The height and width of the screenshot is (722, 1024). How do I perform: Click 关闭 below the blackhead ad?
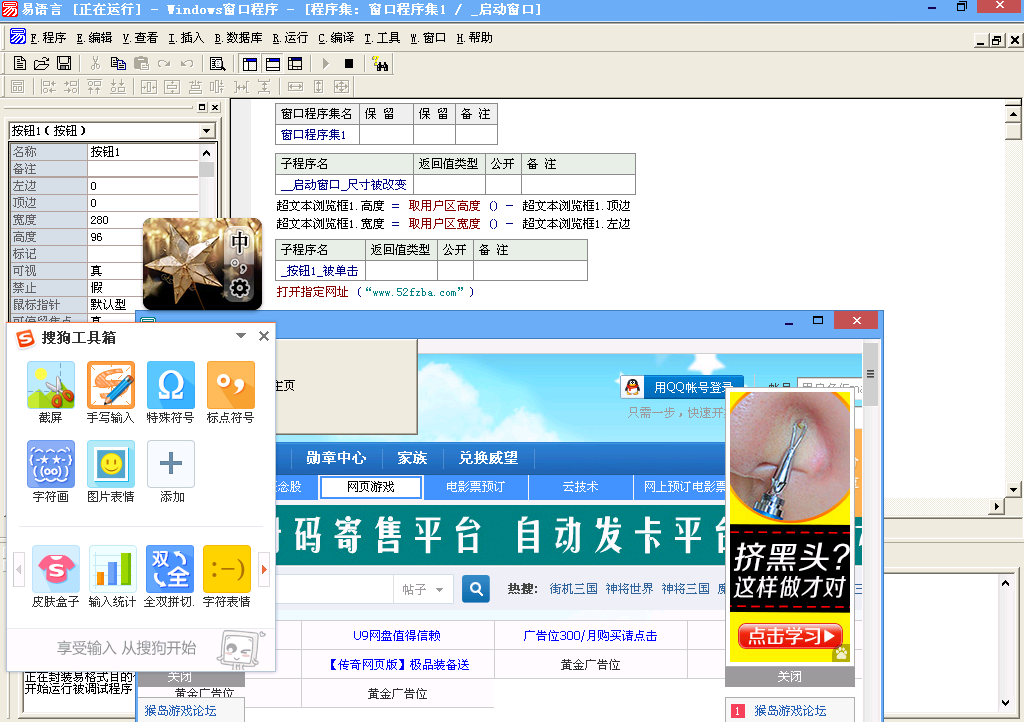coord(790,676)
